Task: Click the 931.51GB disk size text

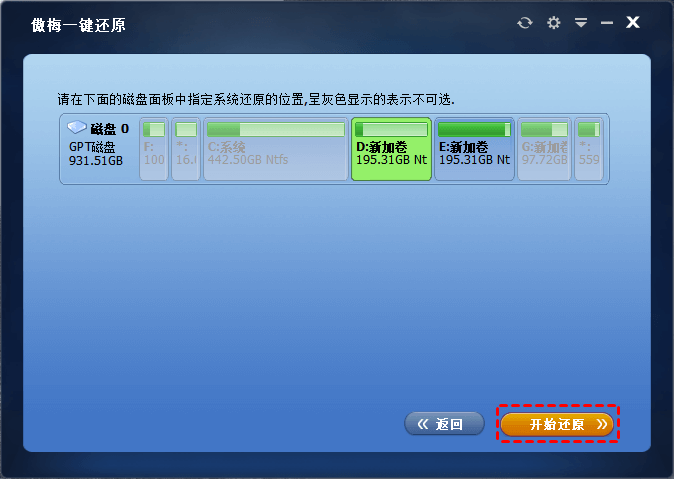Action: tap(96, 161)
